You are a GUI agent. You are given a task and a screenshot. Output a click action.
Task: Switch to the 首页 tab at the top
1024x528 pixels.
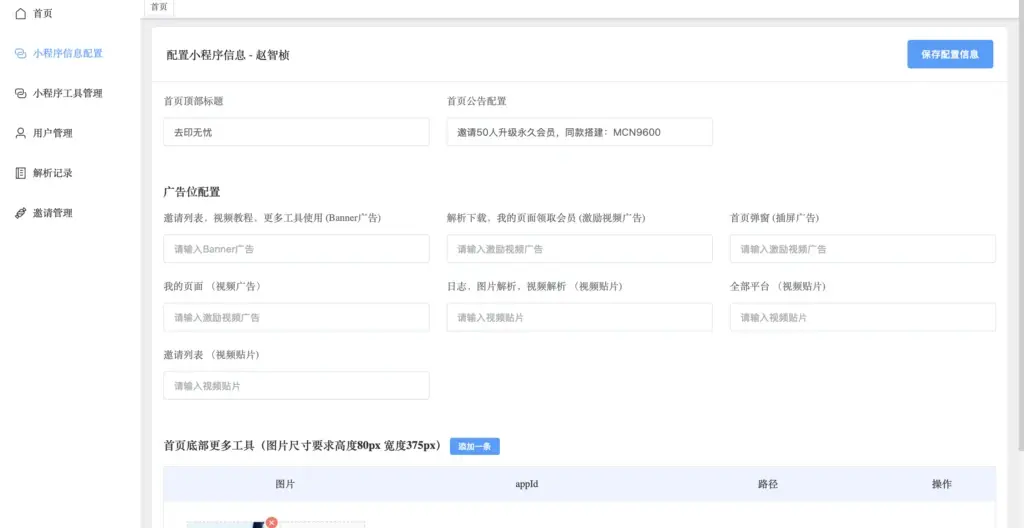[159, 7]
